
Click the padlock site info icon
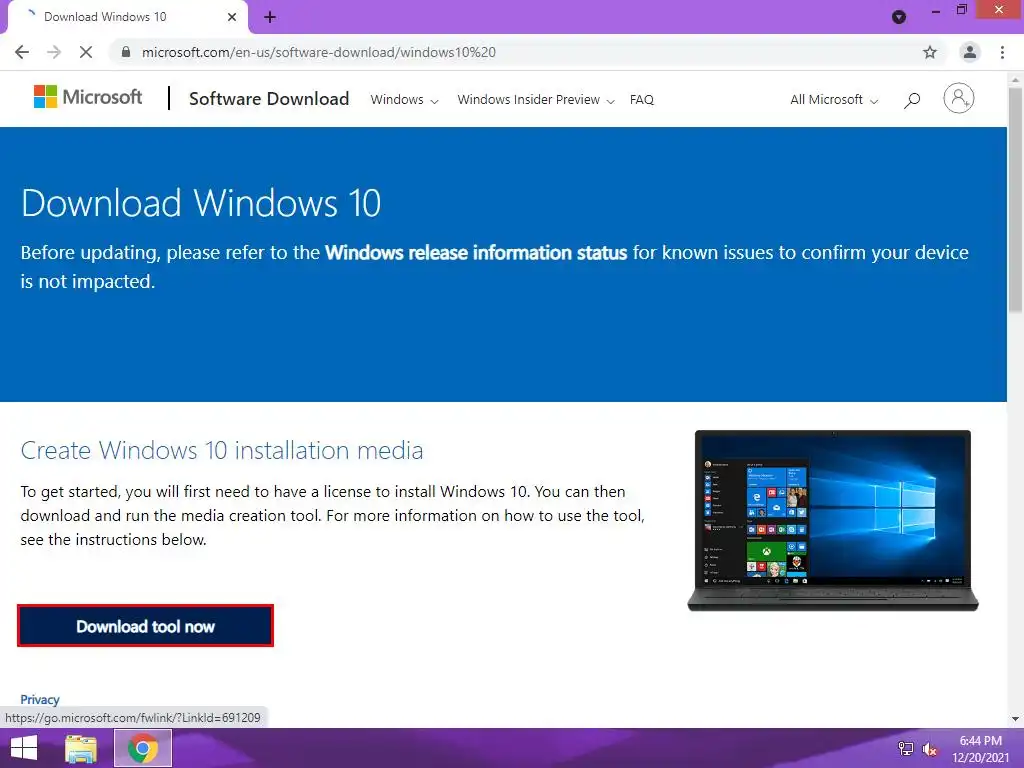126,52
